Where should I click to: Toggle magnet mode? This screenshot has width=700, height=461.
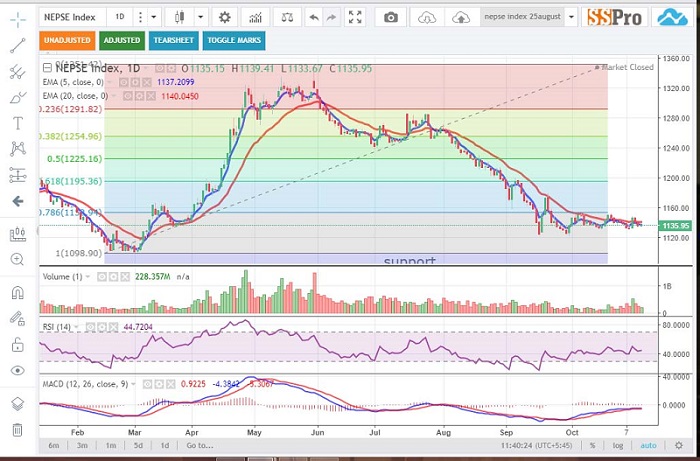pos(17,293)
